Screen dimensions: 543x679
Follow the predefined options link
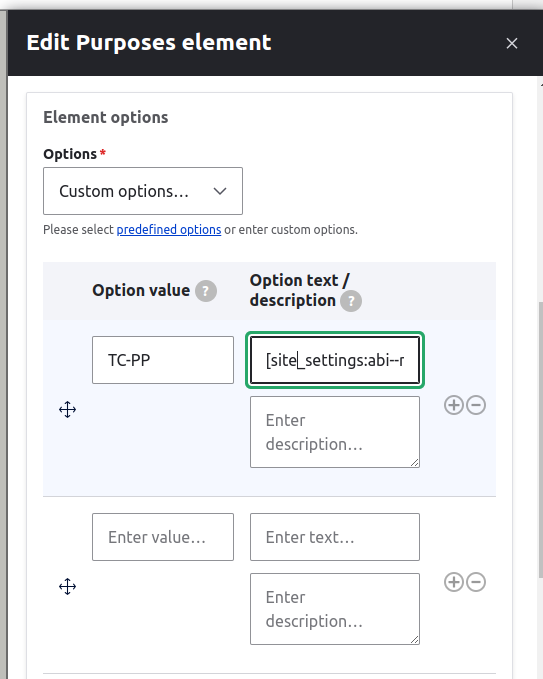pos(169,230)
